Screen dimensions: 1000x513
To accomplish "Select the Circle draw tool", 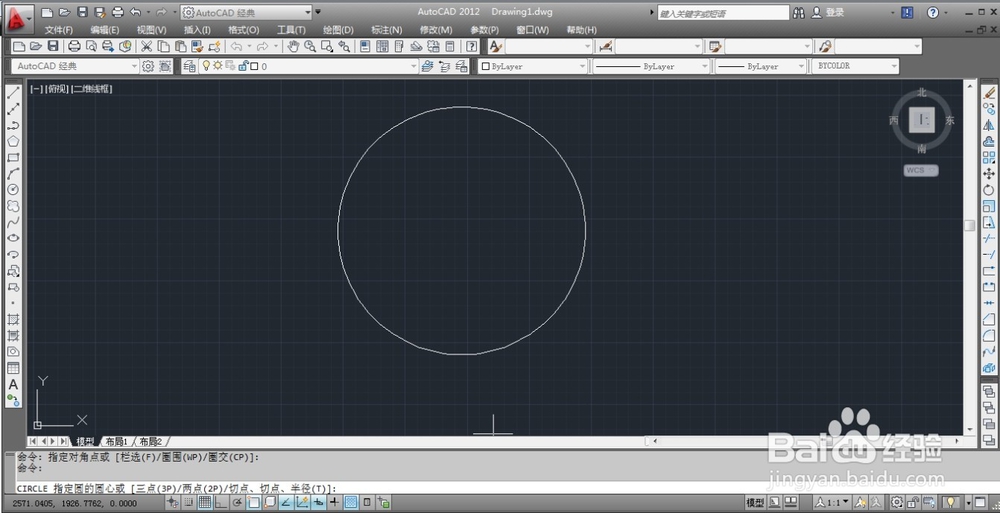I will 13,190.
